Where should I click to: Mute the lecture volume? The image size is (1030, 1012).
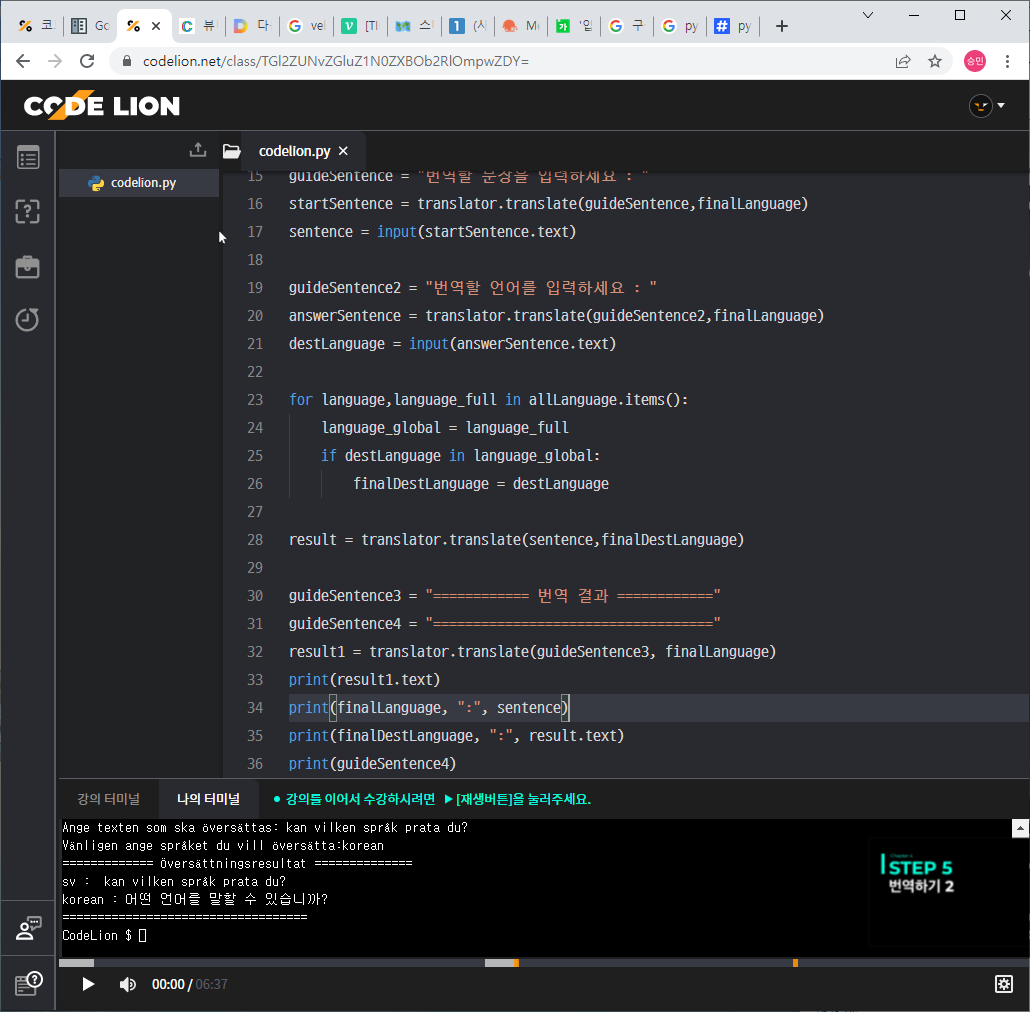pyautogui.click(x=127, y=984)
